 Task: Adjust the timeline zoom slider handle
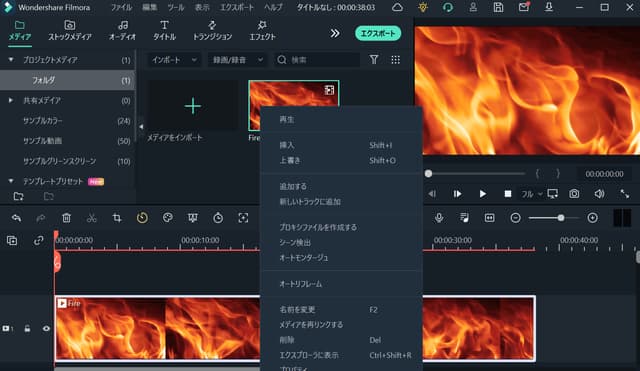click(561, 218)
